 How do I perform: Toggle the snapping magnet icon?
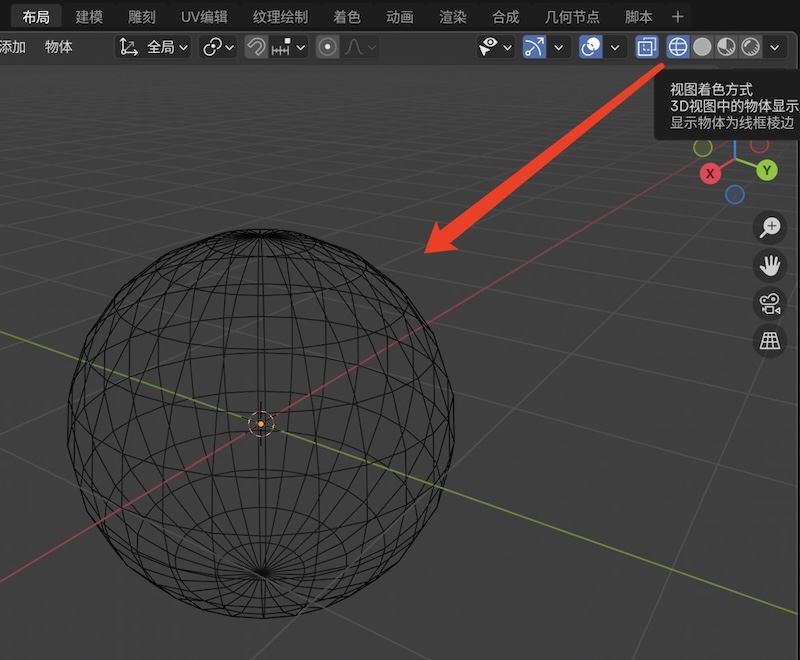click(x=256, y=47)
